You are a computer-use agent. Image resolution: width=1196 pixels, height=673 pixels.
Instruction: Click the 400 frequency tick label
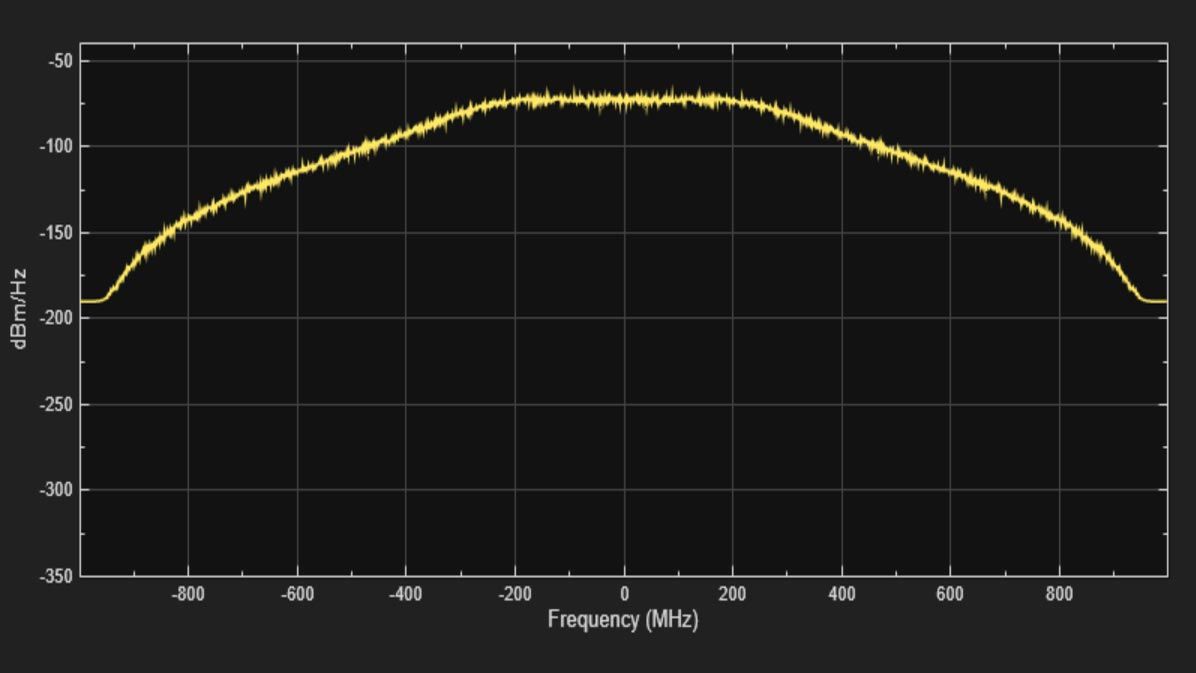tap(841, 594)
